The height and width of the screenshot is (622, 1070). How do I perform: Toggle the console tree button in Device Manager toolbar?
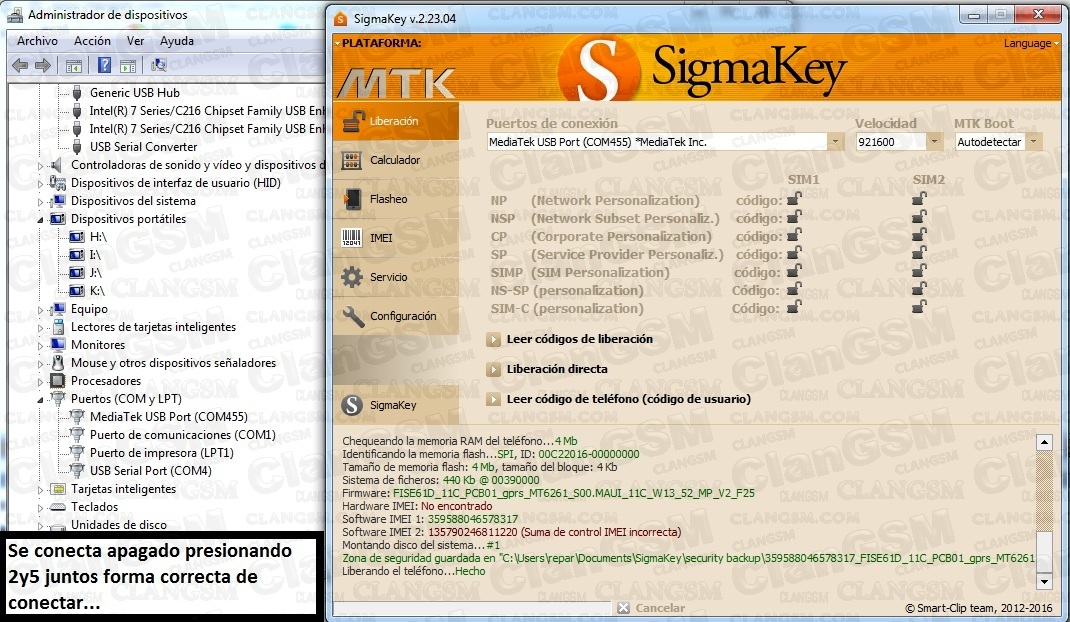pos(74,66)
